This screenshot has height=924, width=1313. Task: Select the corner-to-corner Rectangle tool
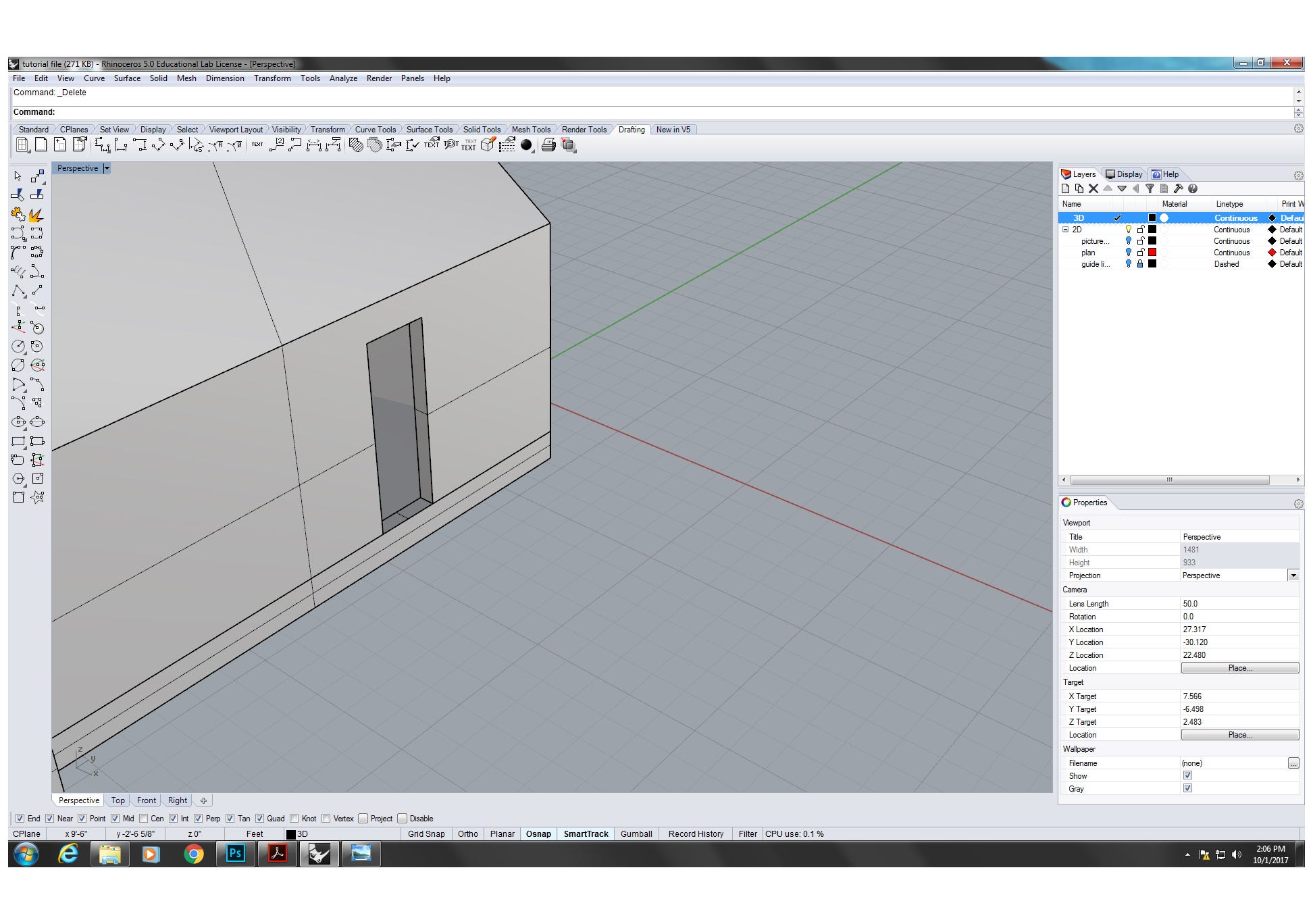tap(18, 441)
